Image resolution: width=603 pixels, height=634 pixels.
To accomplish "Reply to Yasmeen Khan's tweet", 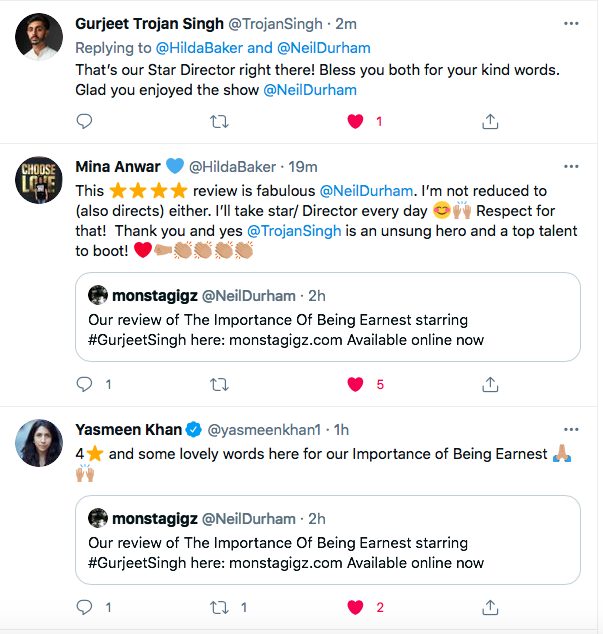I will pyautogui.click(x=84, y=607).
